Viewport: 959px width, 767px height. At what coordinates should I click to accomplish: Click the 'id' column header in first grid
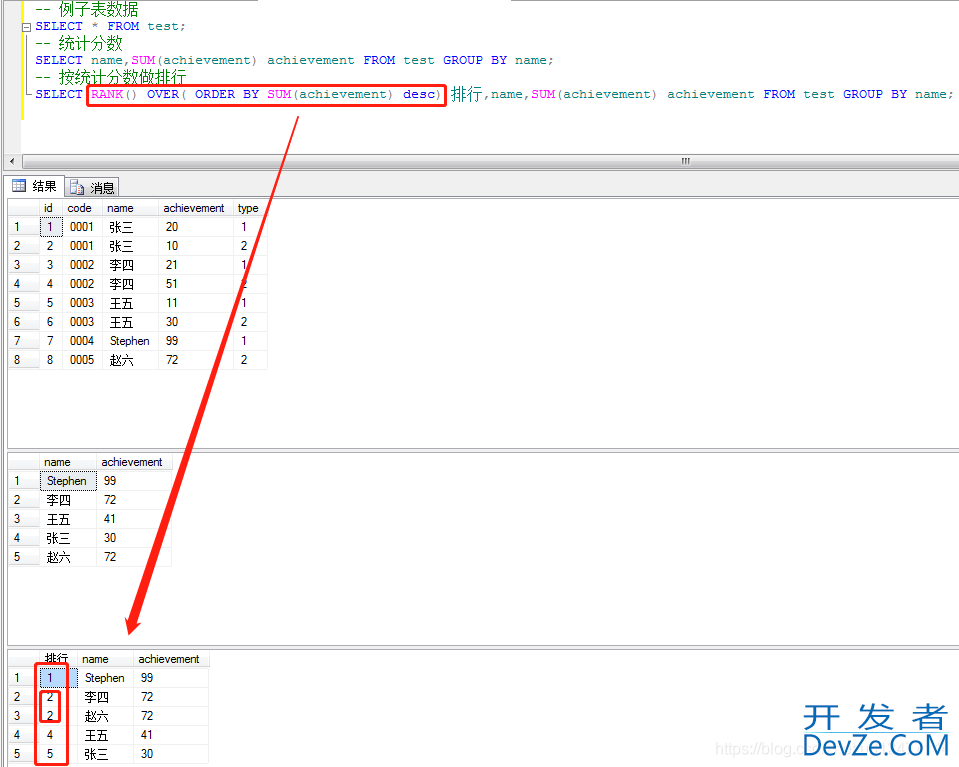(49, 208)
